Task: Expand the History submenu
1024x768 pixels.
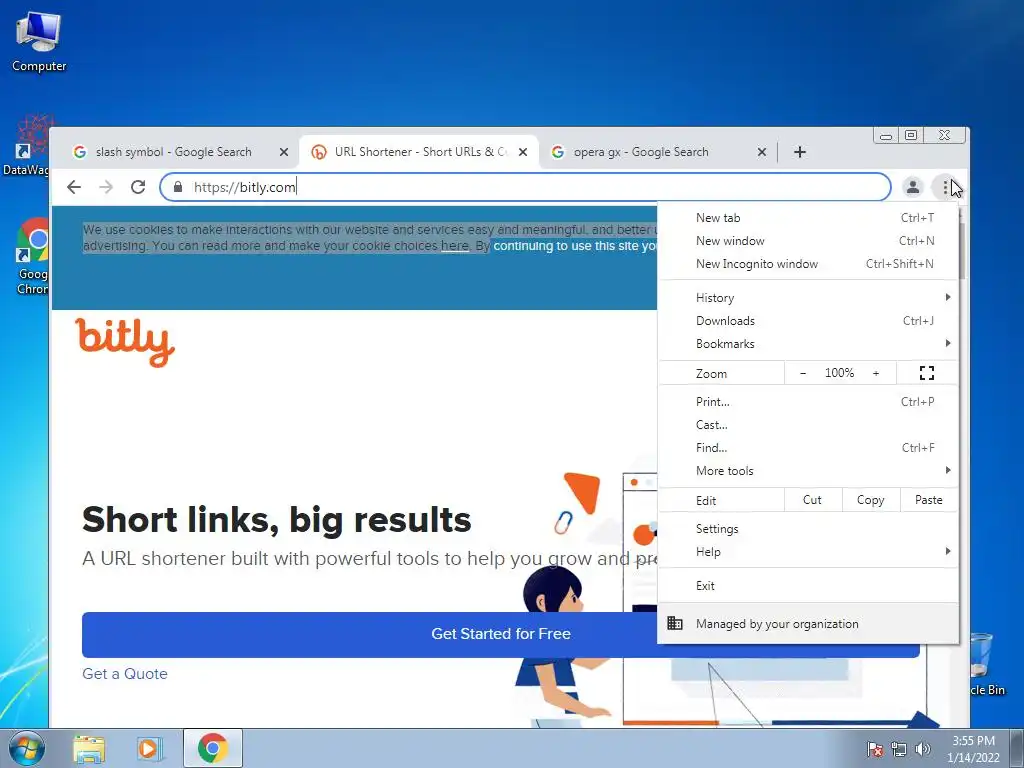Action: [x=808, y=298]
